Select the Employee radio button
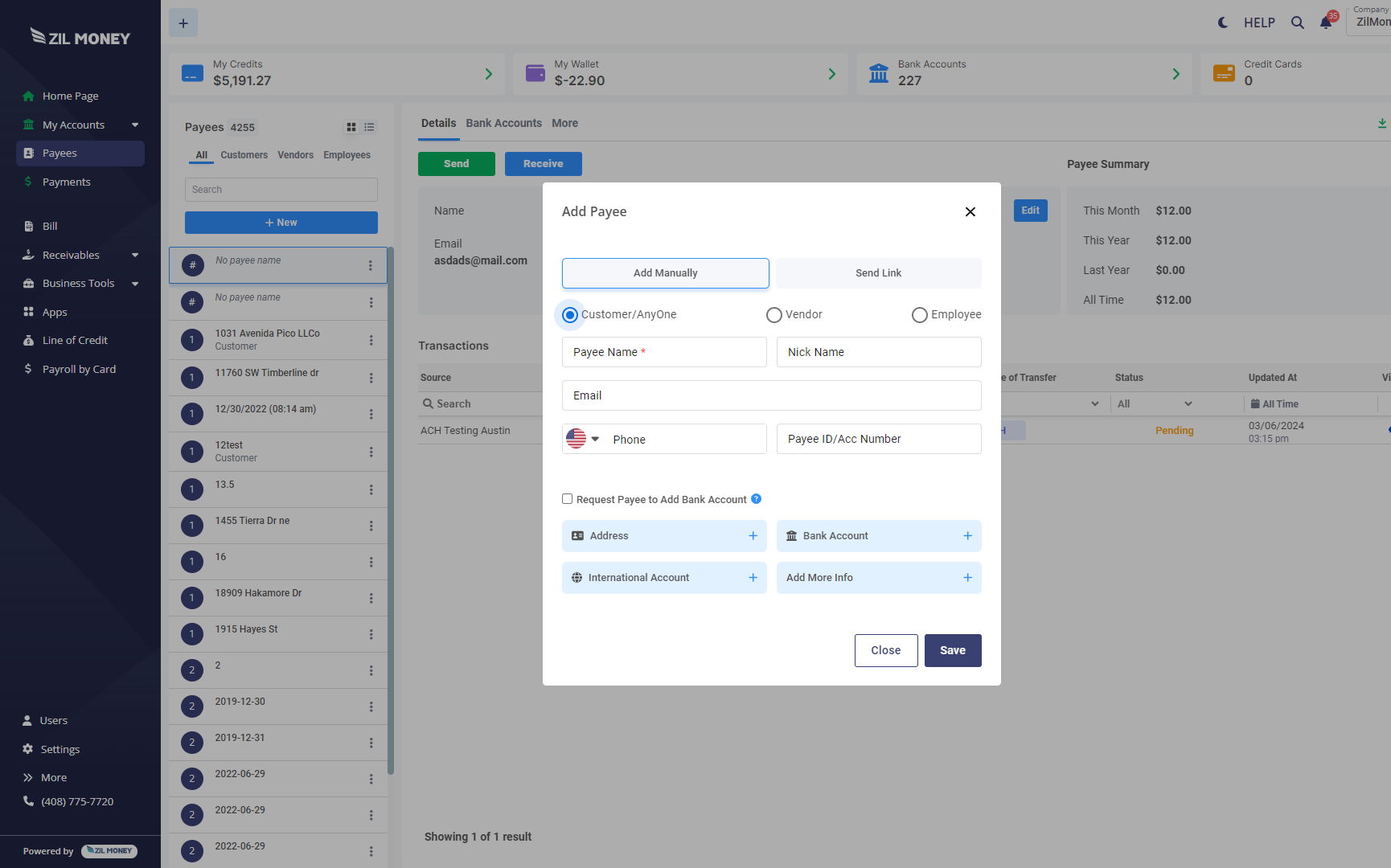 (920, 314)
